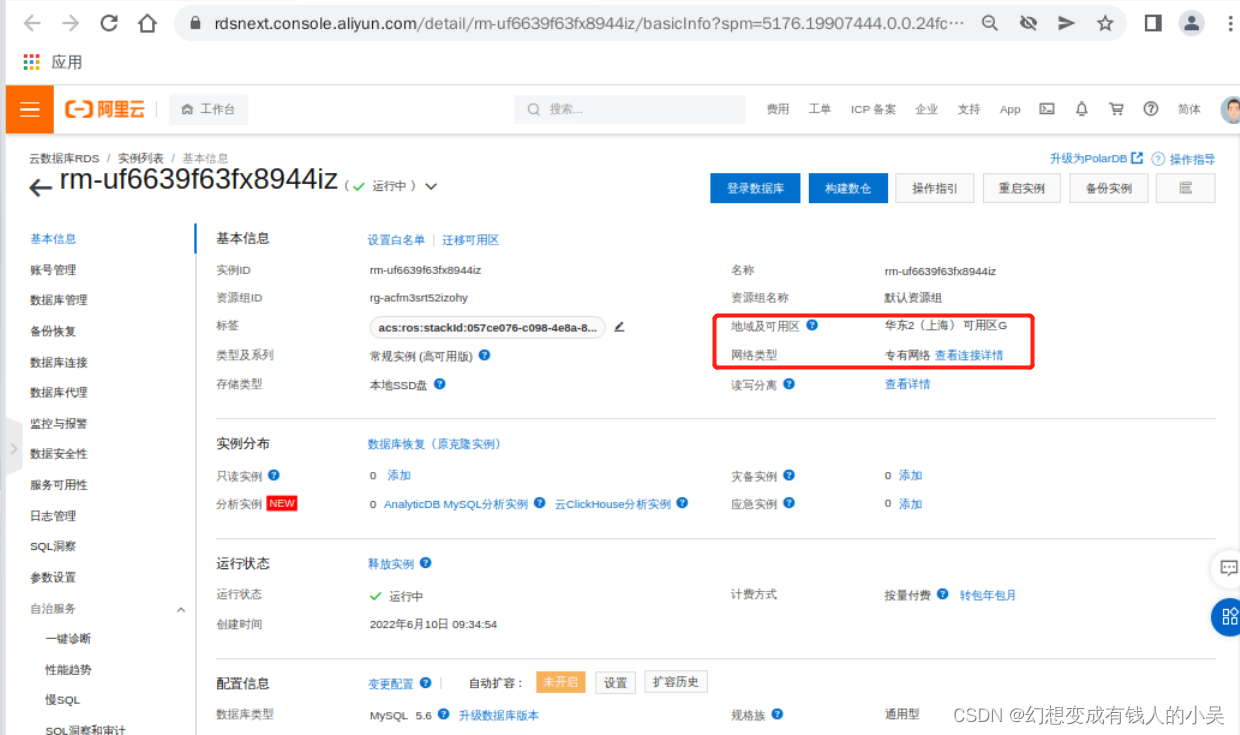Image resolution: width=1240 pixels, height=735 pixels.
Task: Expand the instance running status dropdown arrow
Action: (x=430, y=186)
